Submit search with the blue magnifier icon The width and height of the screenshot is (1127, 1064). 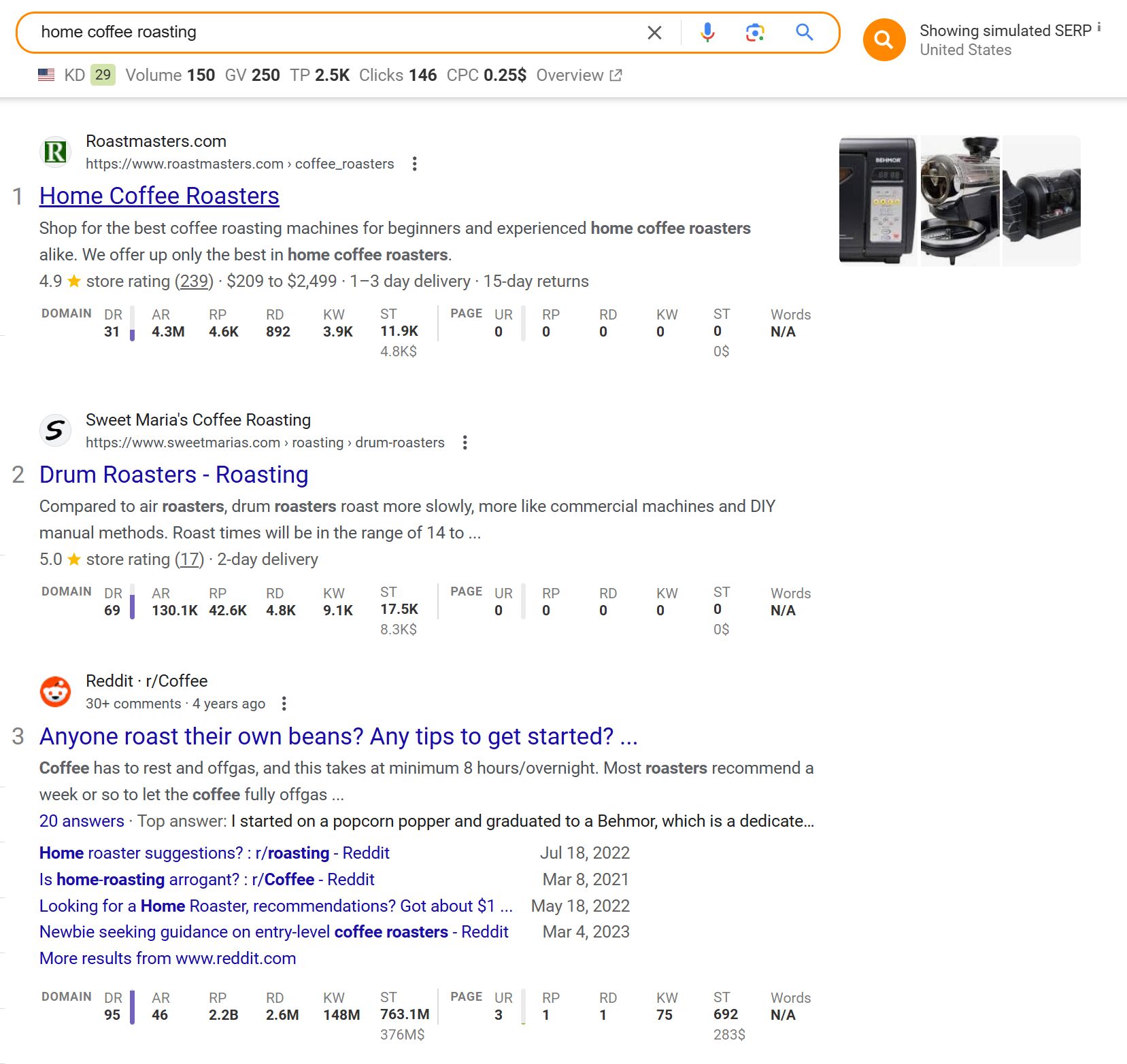804,32
